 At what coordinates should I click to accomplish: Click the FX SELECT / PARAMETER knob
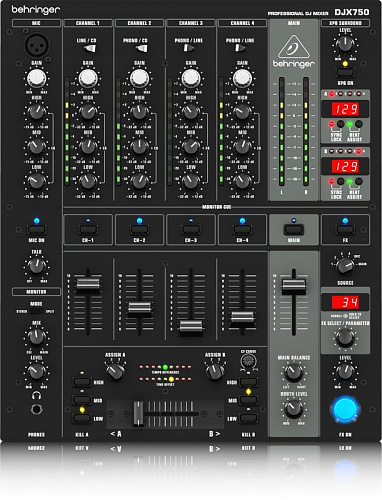[345, 338]
